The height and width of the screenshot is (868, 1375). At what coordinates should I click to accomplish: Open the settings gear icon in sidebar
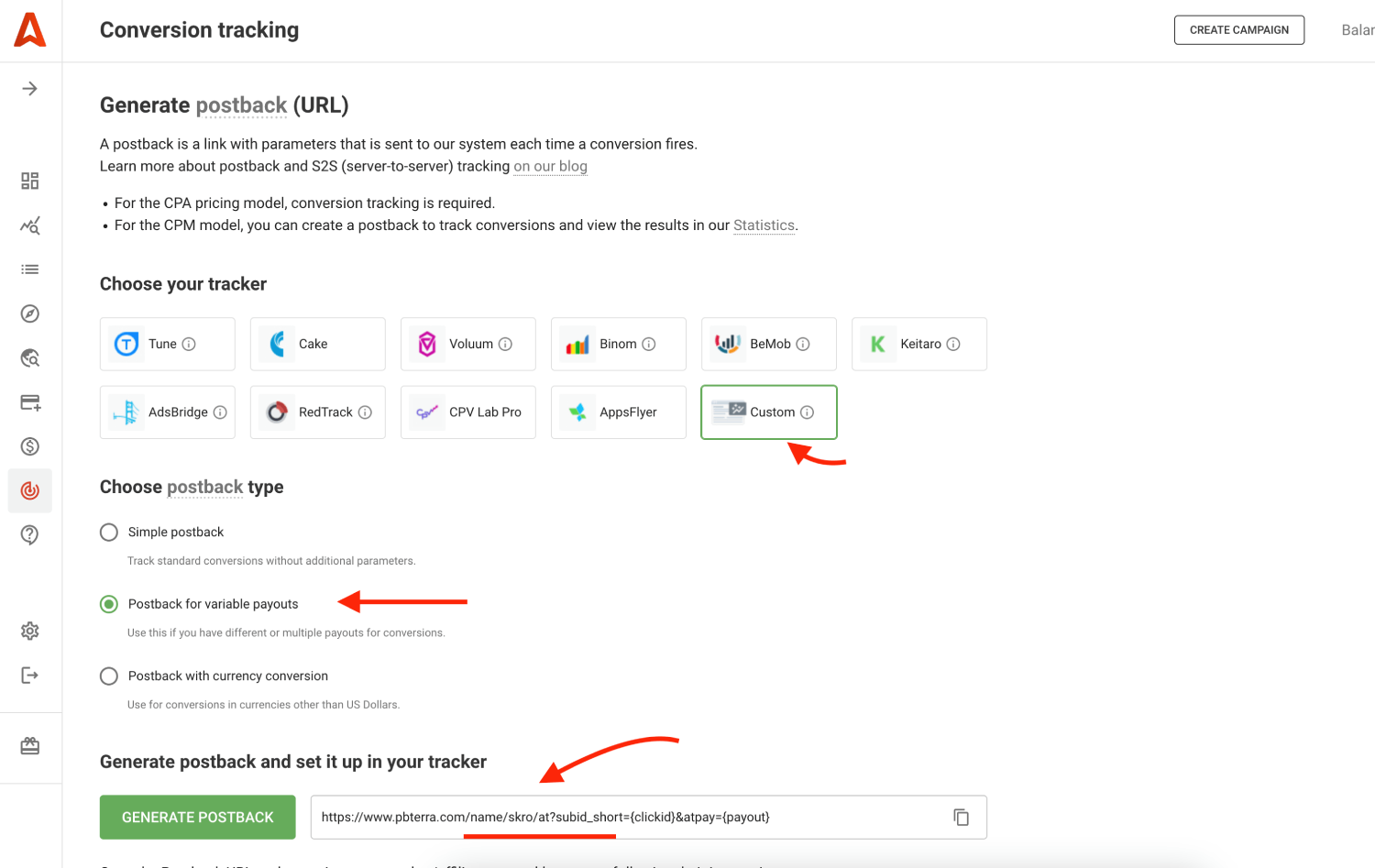[x=30, y=631]
